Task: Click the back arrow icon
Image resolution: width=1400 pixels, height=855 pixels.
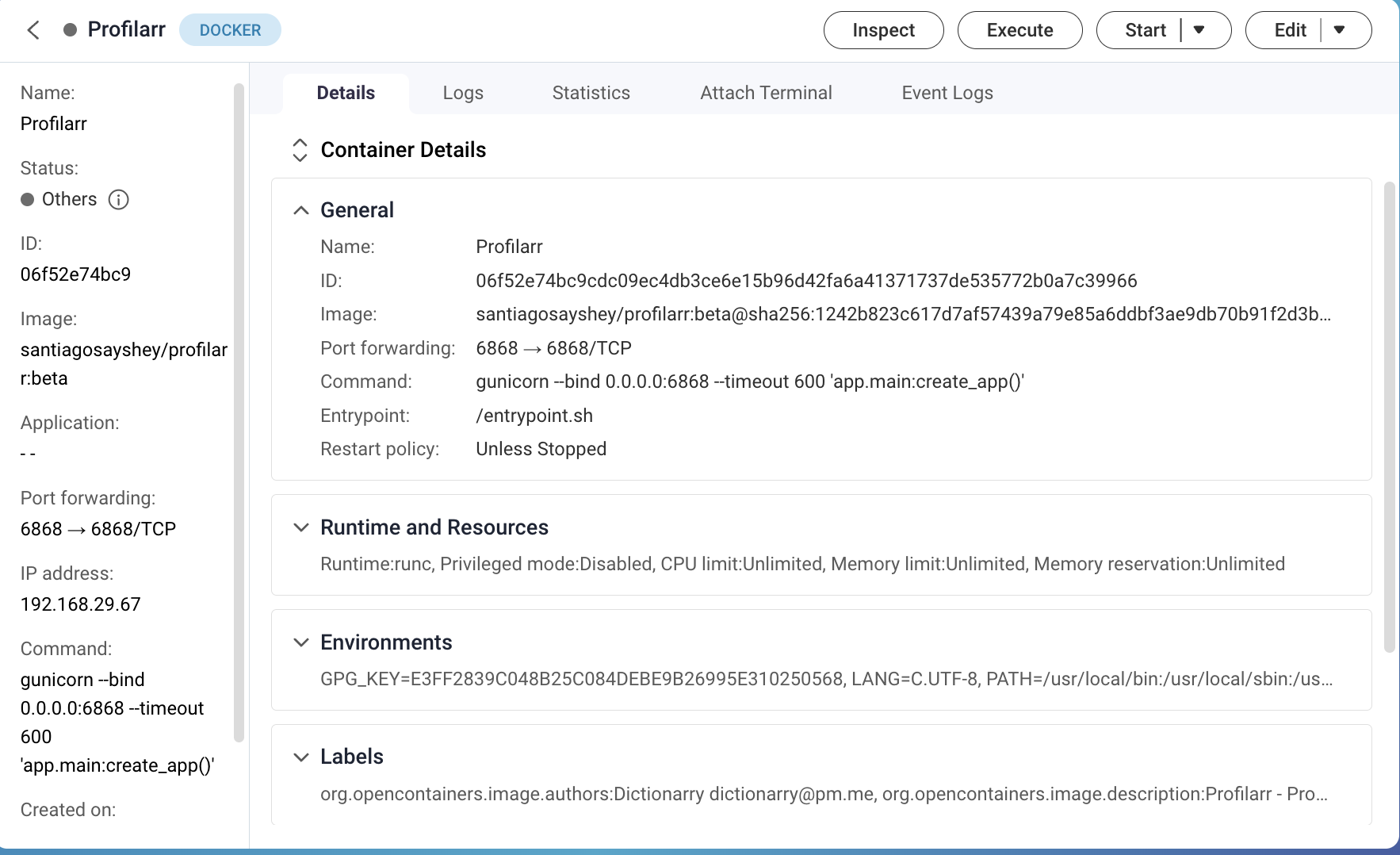Action: click(33, 30)
